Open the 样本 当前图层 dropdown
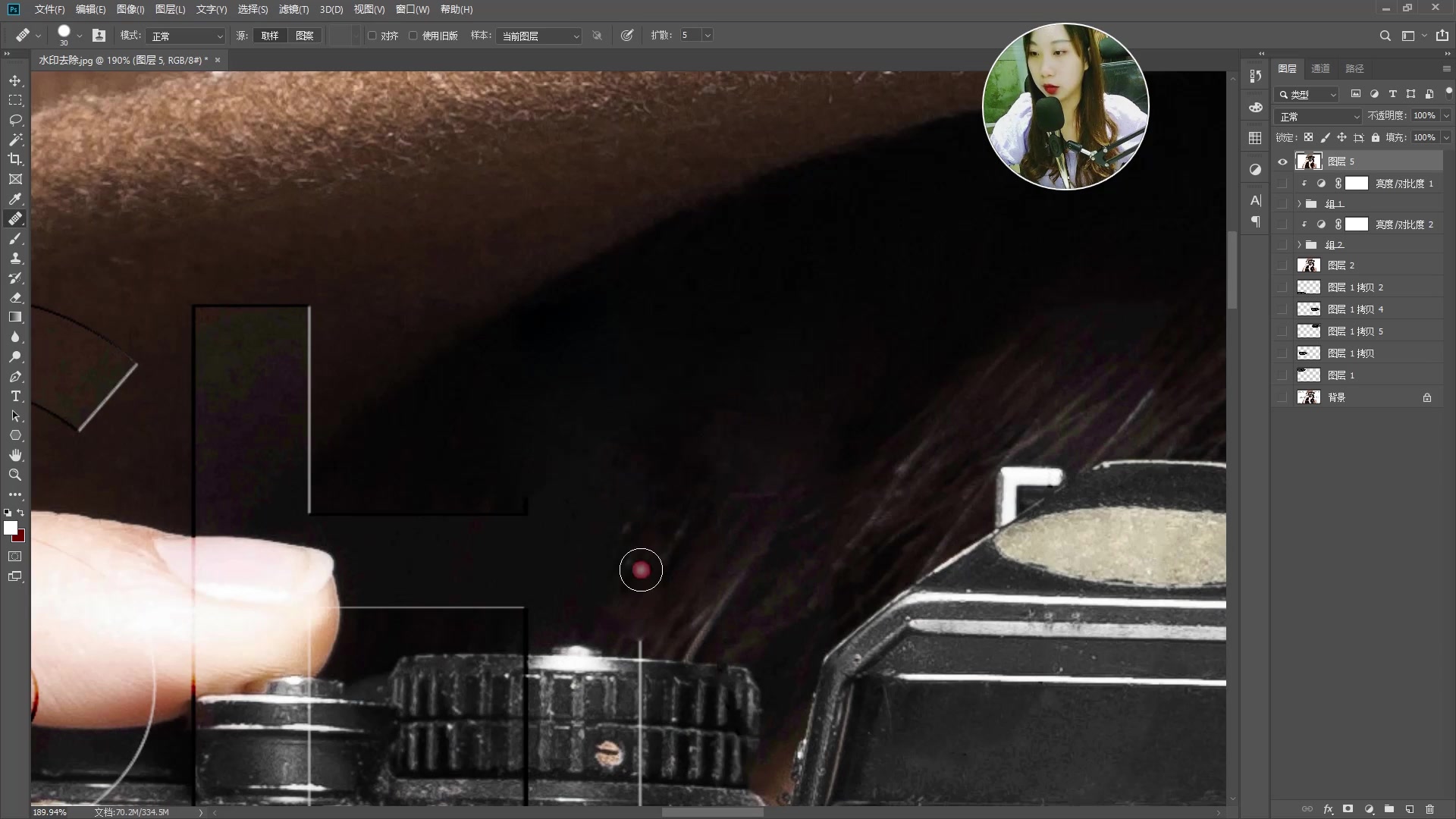Screen dimensions: 1456x819 point(539,36)
